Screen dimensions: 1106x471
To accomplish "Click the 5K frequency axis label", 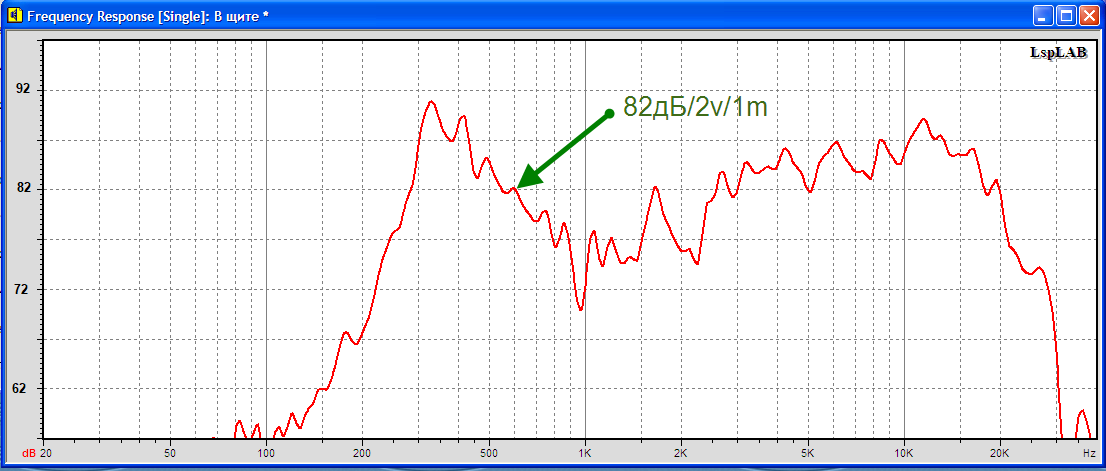I will (808, 451).
